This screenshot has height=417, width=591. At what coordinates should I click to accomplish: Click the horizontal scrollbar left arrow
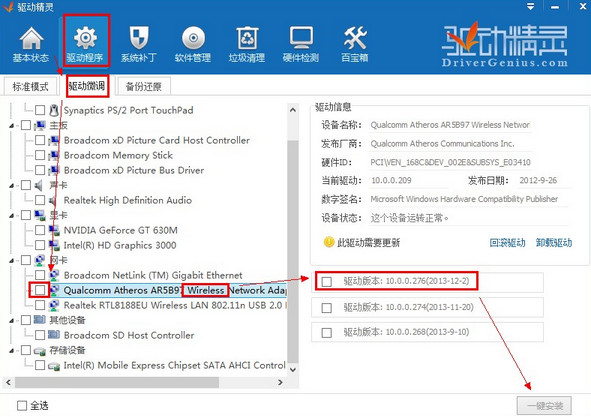click(8, 382)
